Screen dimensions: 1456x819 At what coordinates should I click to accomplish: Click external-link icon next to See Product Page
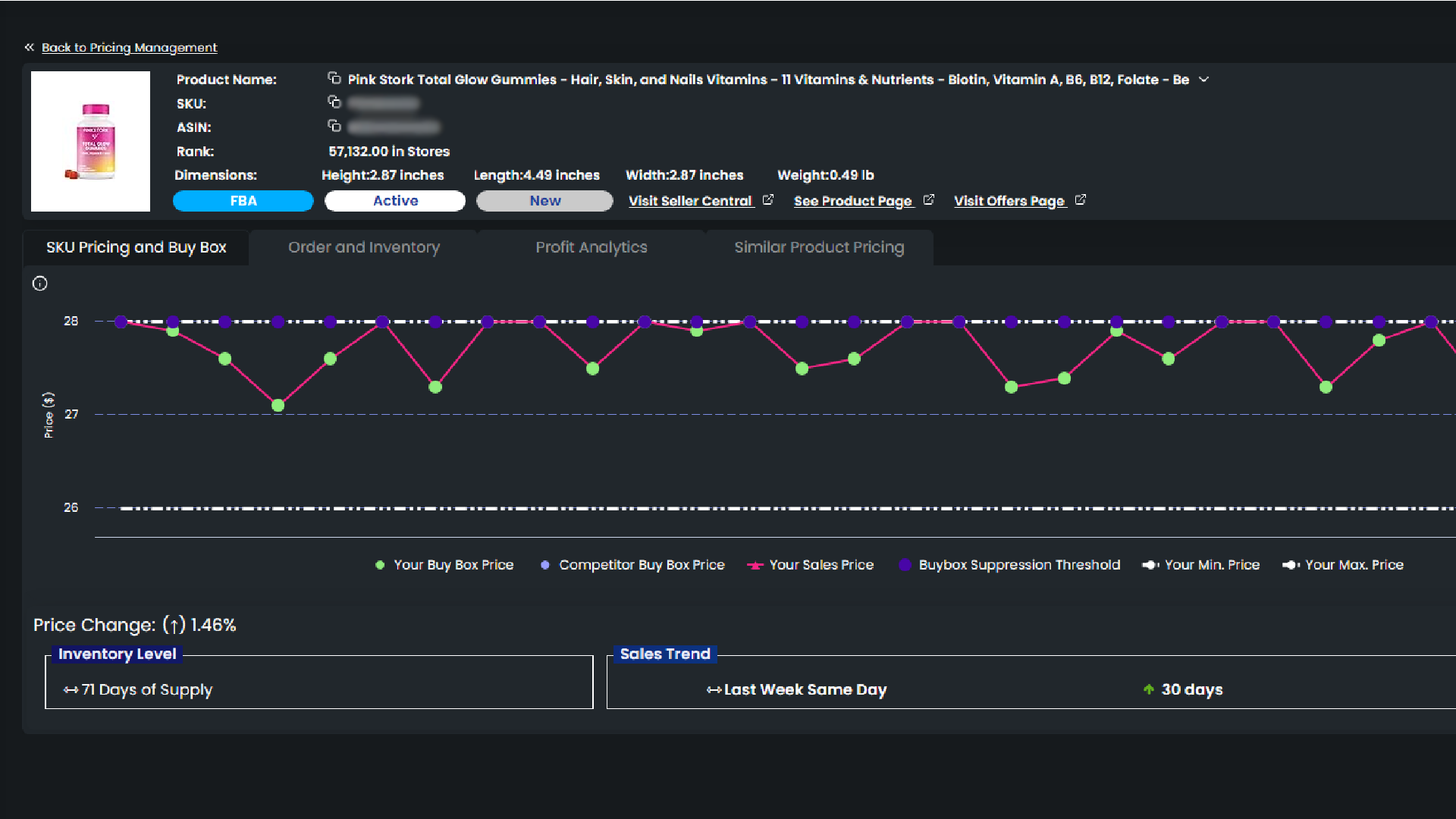coord(929,199)
